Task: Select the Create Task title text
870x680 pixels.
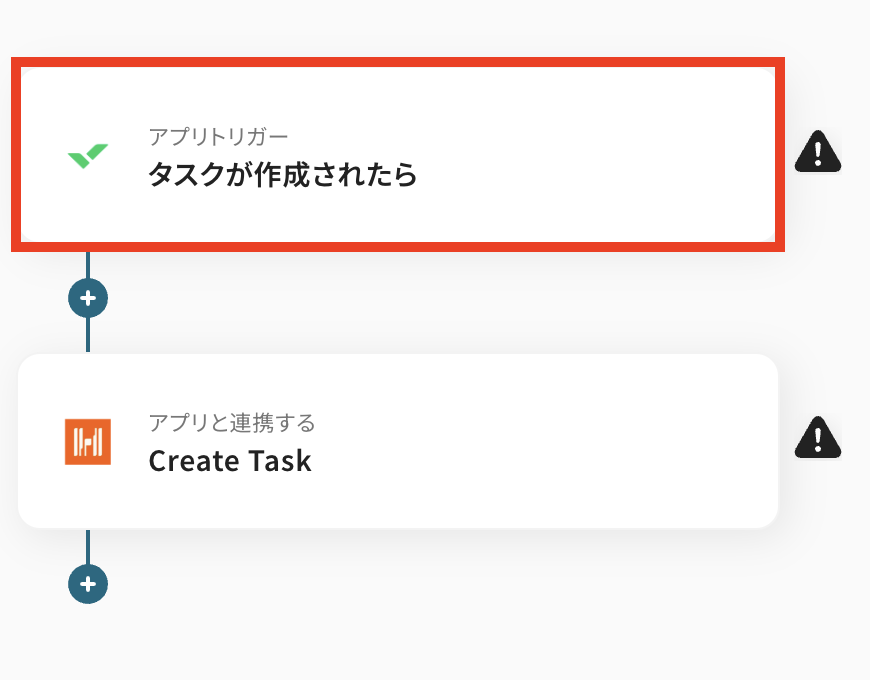Action: (x=230, y=462)
